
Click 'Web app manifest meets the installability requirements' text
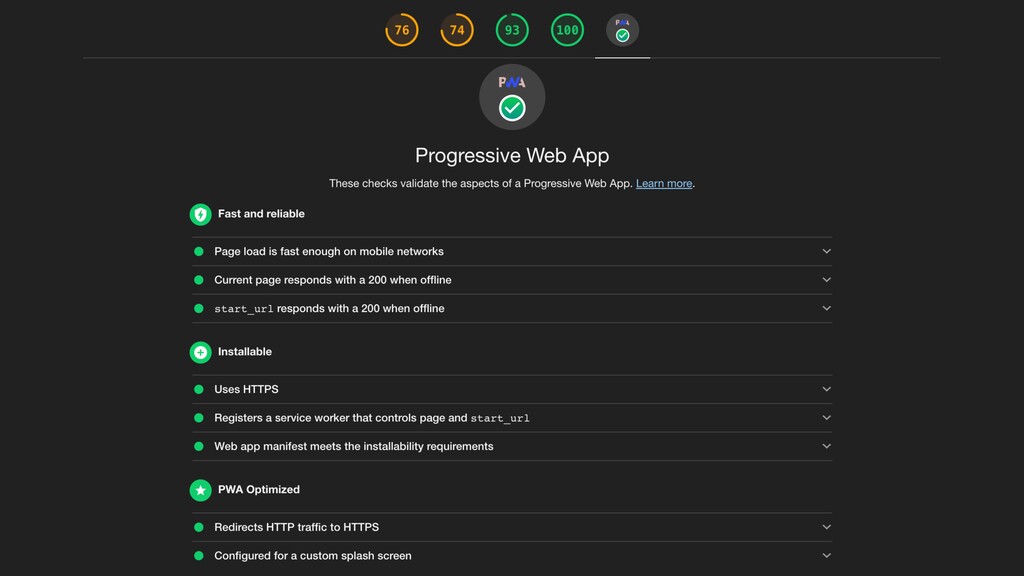353,446
